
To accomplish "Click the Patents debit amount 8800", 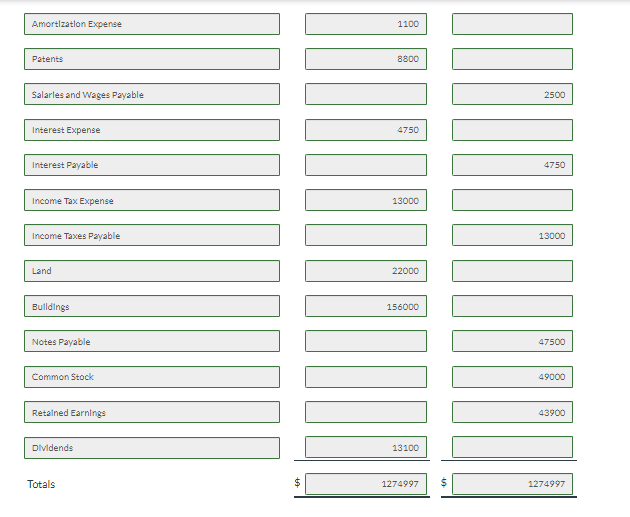I will tap(366, 59).
